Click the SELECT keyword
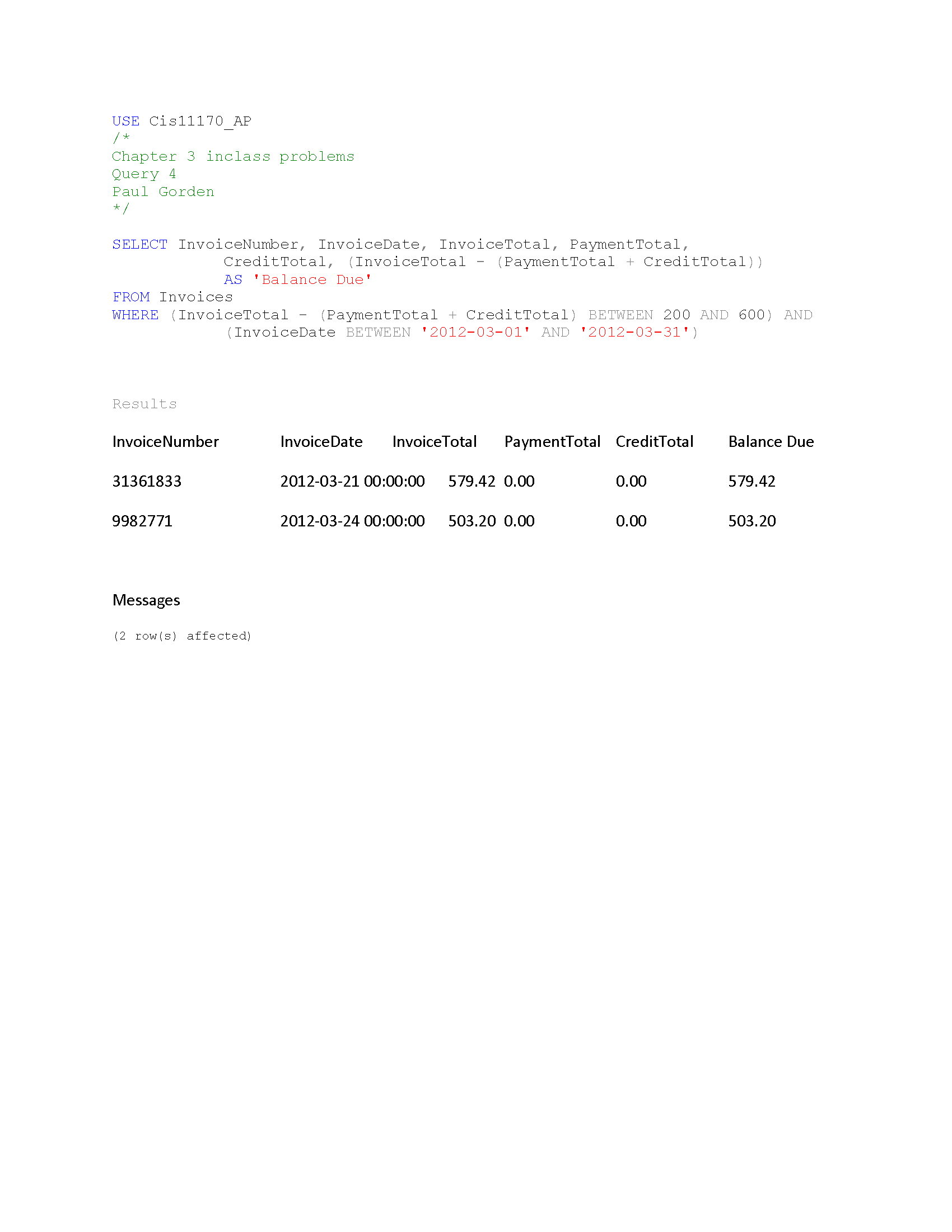Viewport: 952px width, 1232px height. (139, 244)
